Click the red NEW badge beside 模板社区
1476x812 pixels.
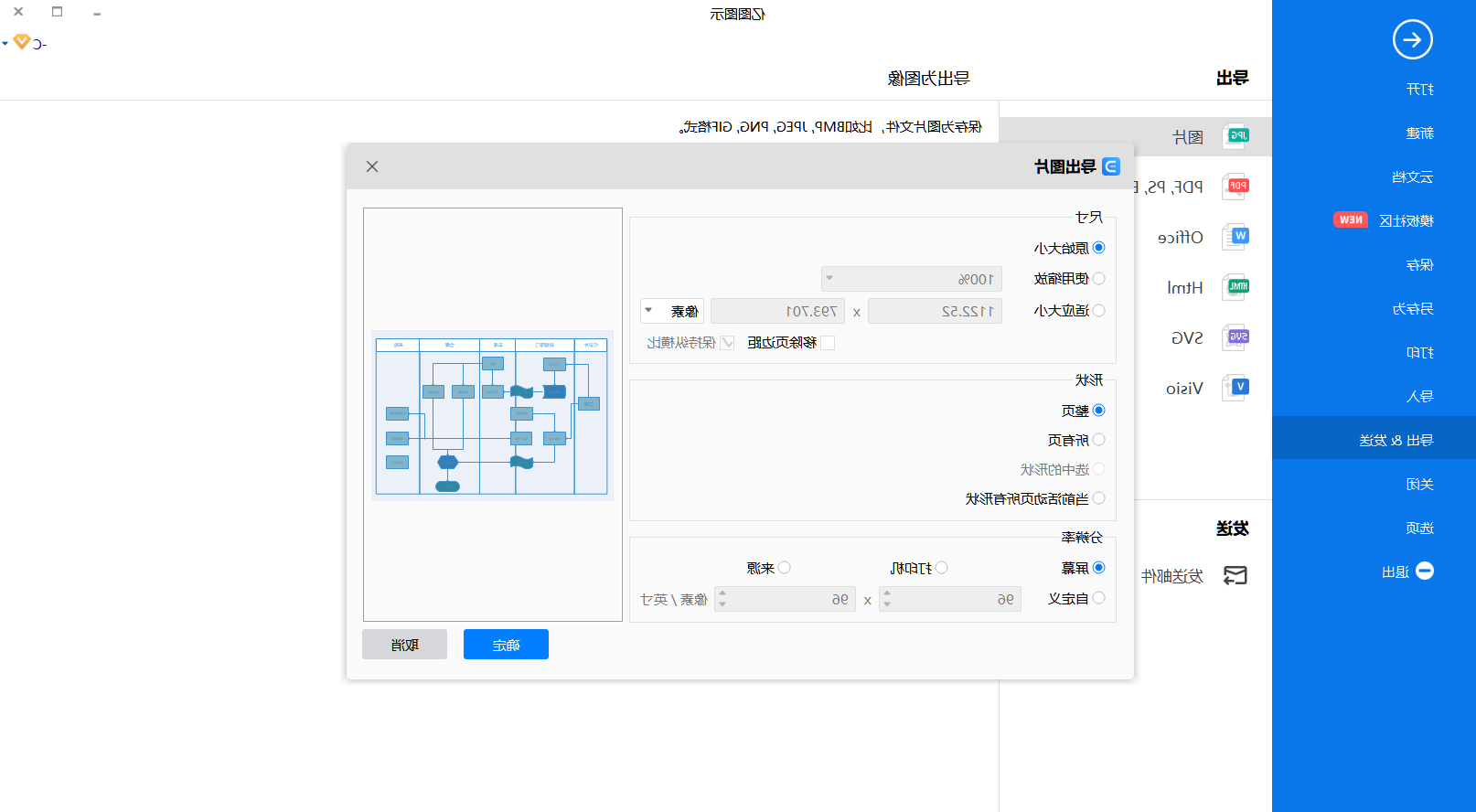click(1350, 219)
